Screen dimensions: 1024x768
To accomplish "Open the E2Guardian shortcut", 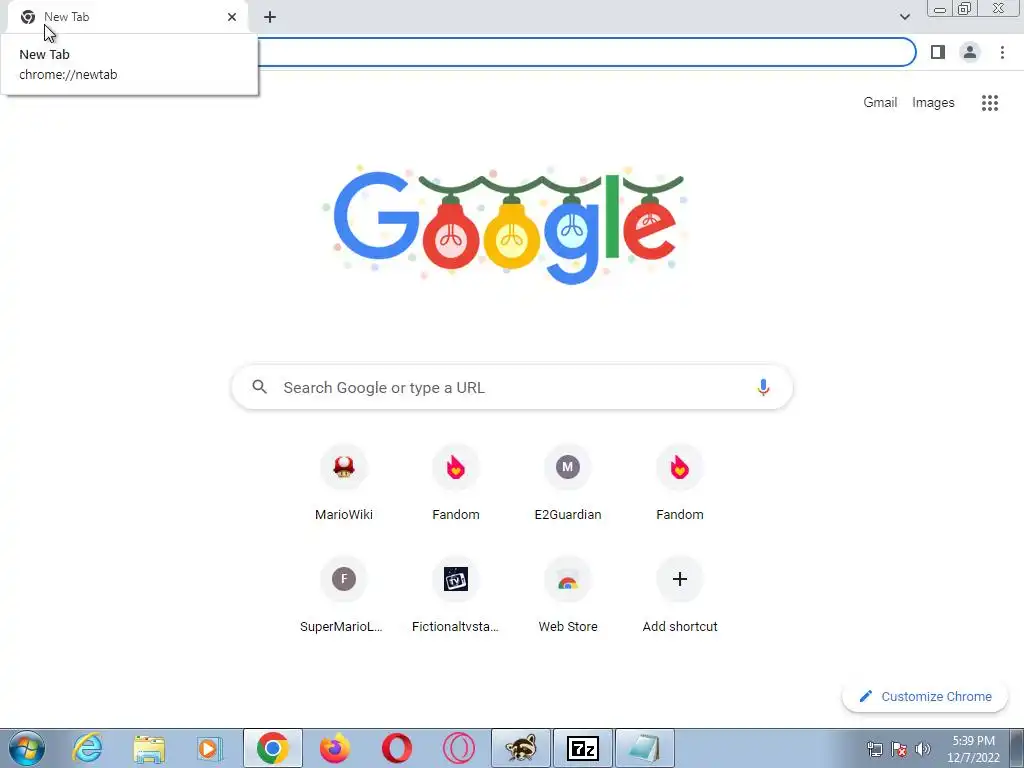I will click(568, 482).
